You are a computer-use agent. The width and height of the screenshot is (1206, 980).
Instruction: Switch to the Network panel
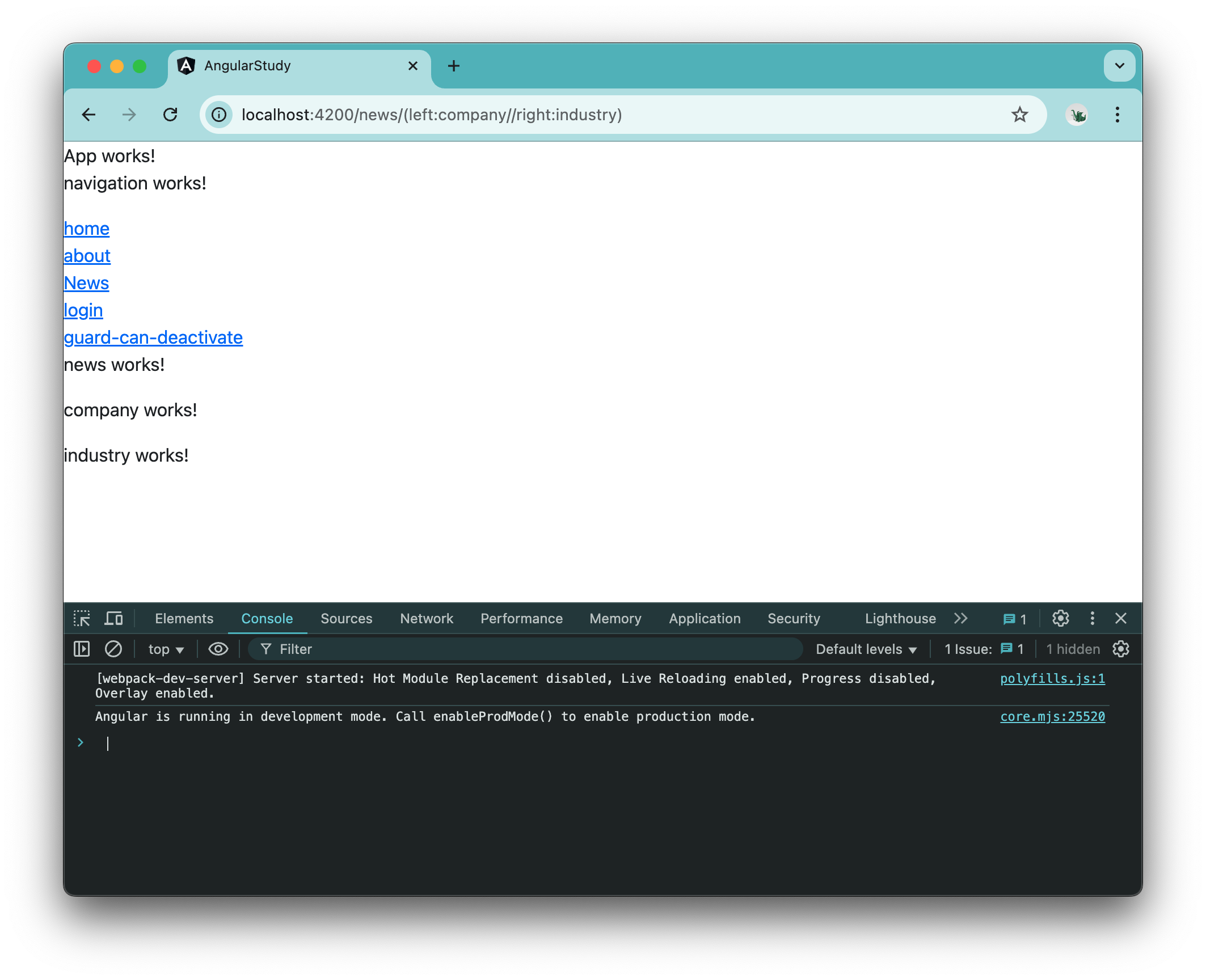click(x=427, y=619)
